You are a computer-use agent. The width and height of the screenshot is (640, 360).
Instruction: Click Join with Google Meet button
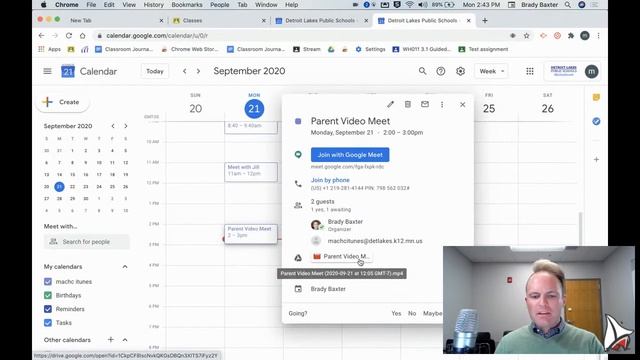350,155
